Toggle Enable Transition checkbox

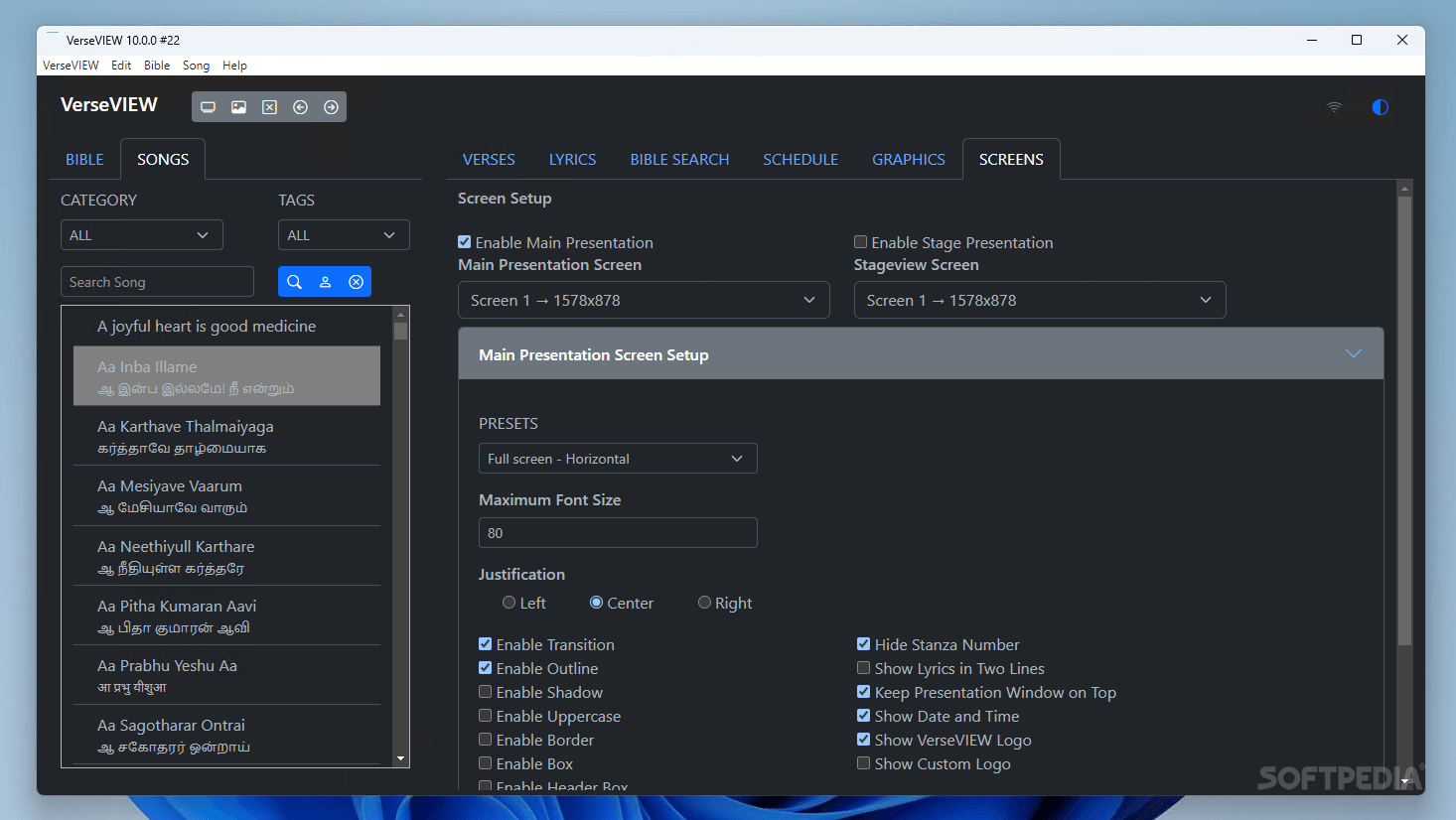tap(485, 644)
